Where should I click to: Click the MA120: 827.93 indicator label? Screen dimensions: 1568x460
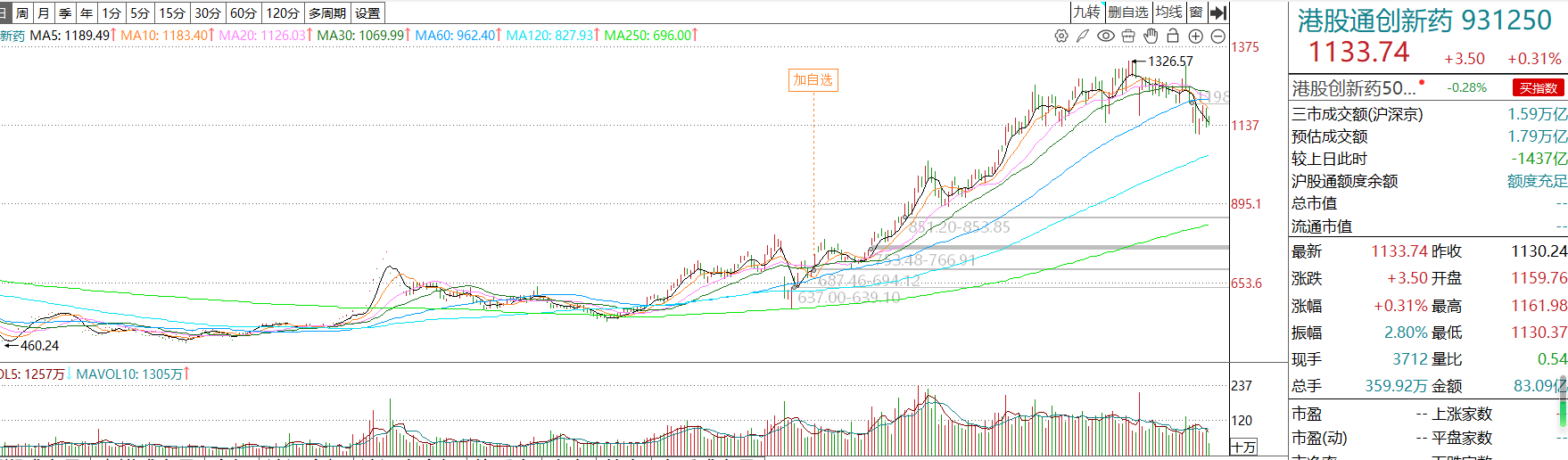pyautogui.click(x=553, y=36)
